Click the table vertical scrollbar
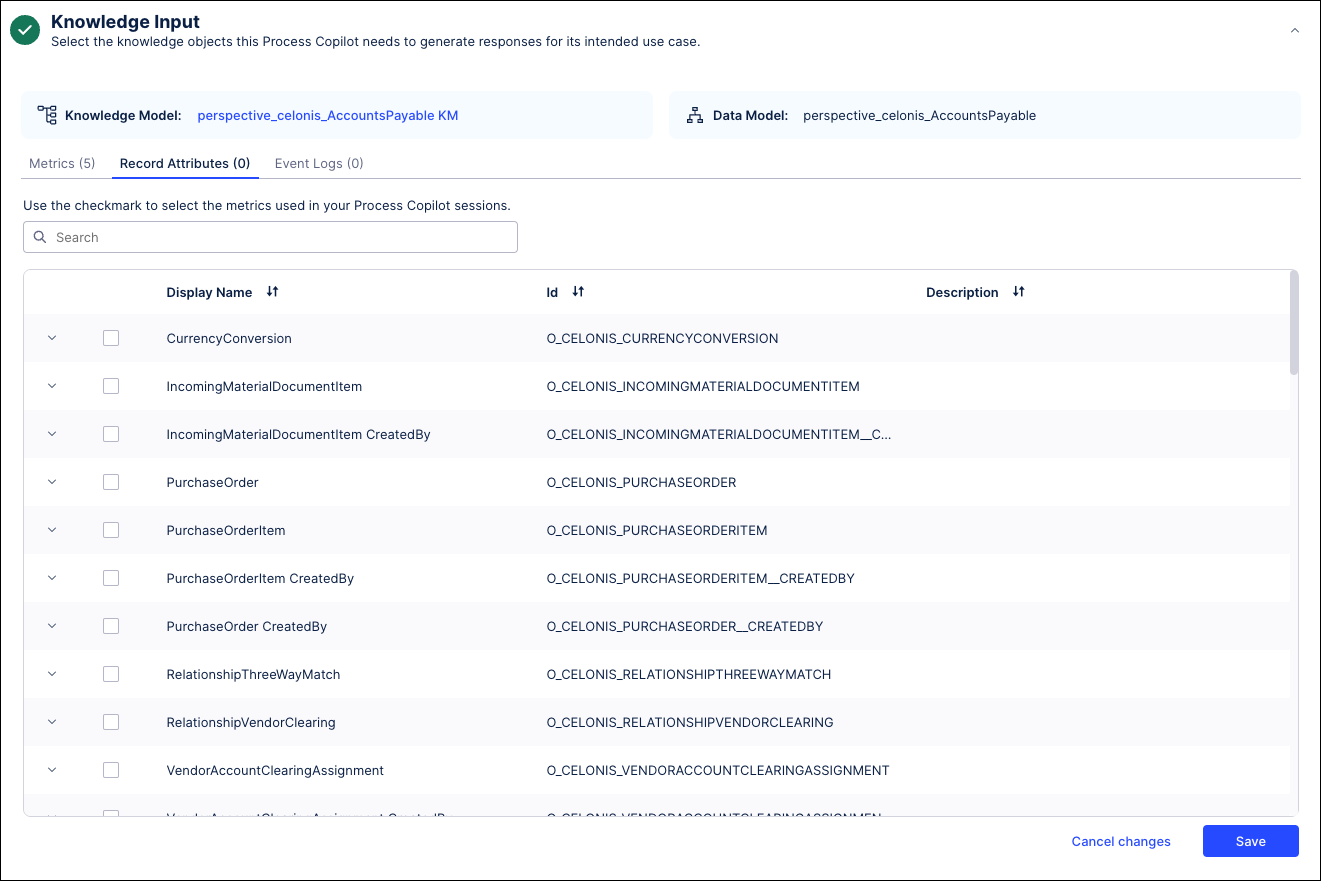This screenshot has height=881, width=1321. click(x=1294, y=322)
